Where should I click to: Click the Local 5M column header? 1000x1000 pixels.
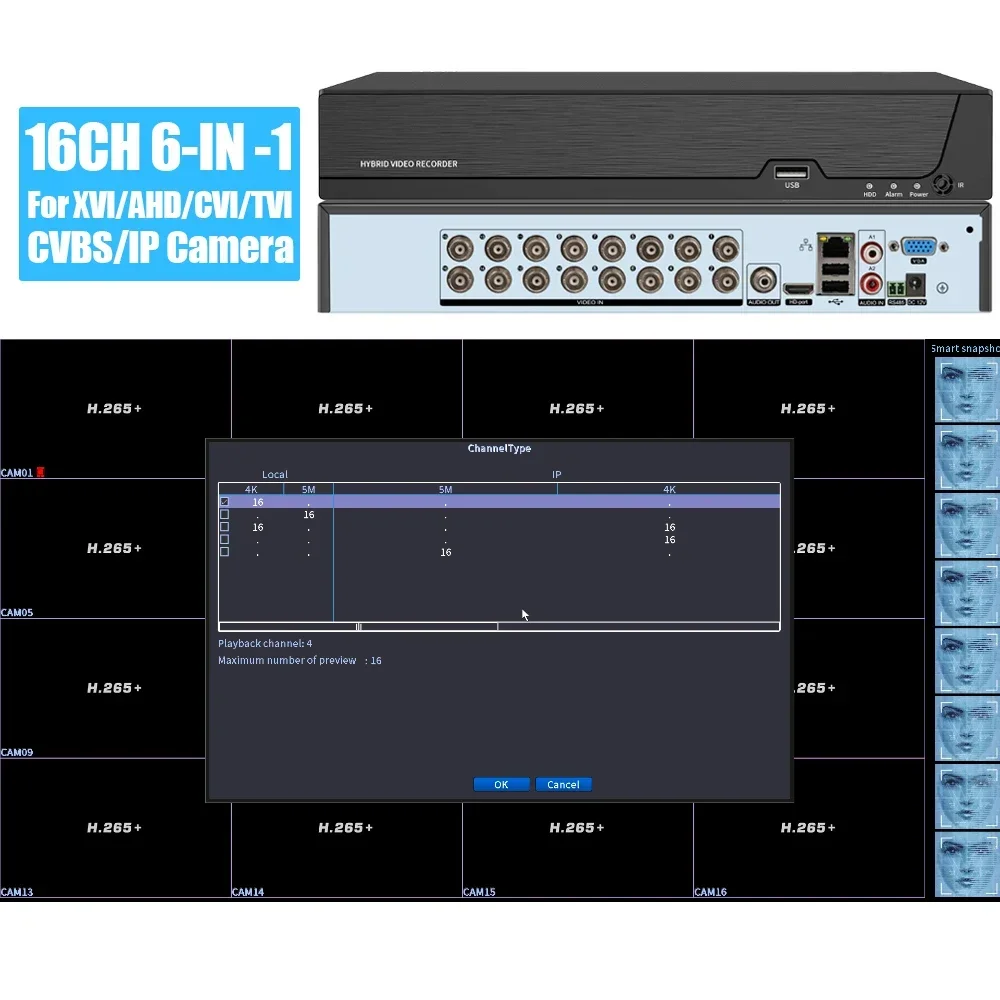[309, 489]
